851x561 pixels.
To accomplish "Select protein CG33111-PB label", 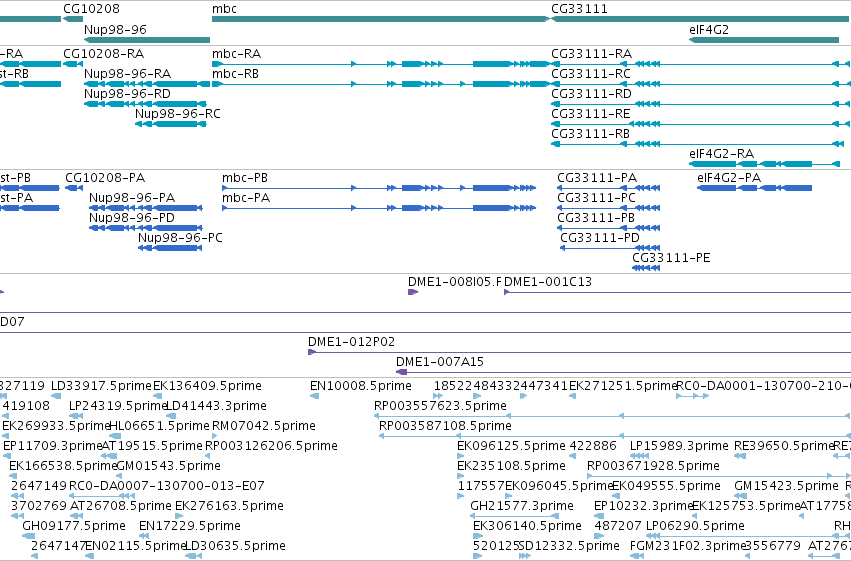I will pos(596,218).
